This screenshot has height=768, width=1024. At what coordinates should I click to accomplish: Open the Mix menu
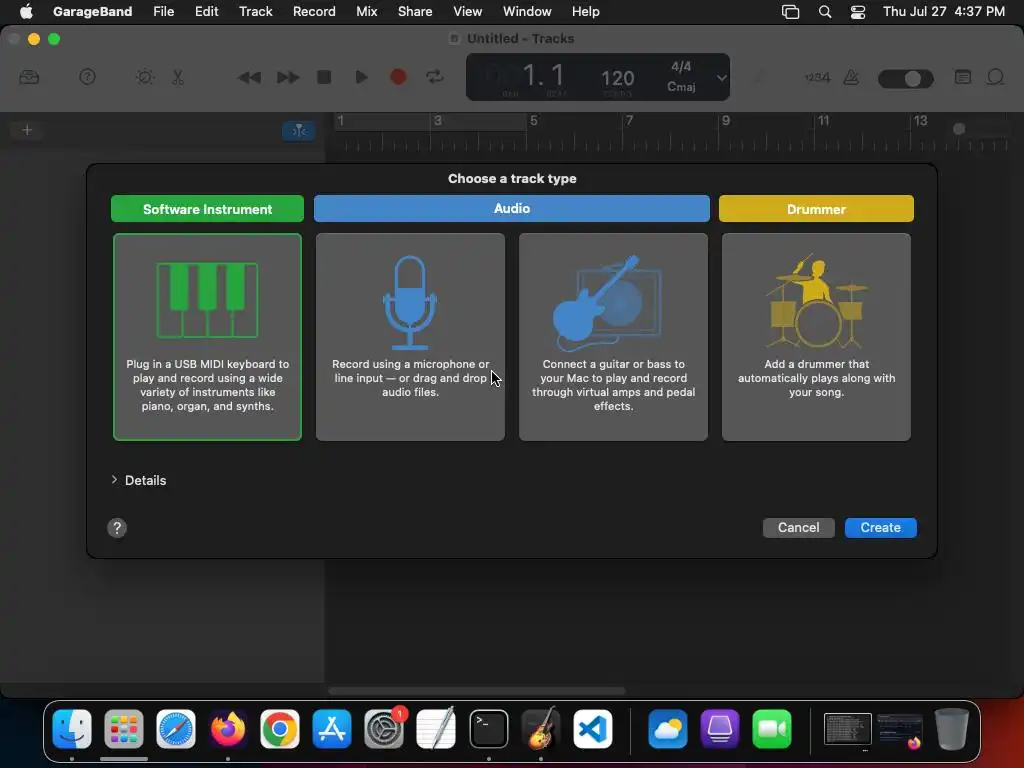click(x=366, y=11)
